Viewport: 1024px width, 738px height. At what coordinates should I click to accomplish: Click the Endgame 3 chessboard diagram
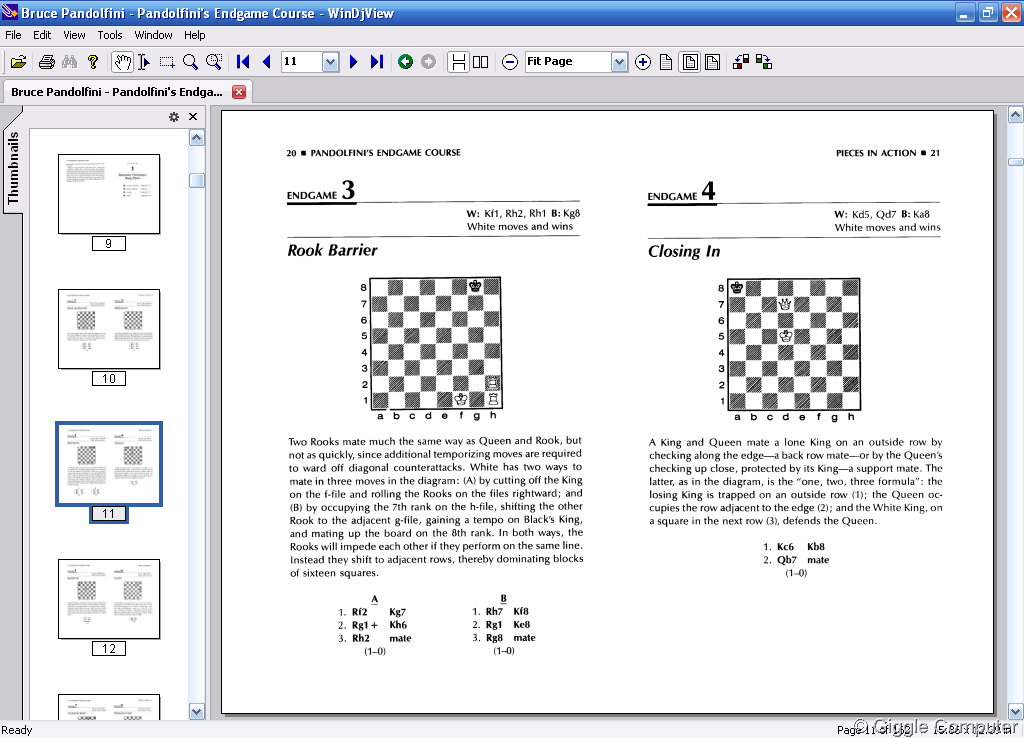[436, 344]
